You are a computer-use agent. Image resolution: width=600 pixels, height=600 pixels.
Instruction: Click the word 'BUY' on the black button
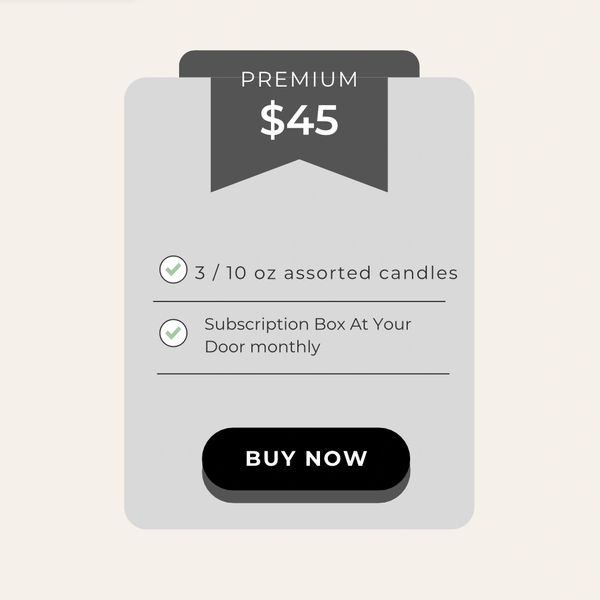[x=271, y=458]
